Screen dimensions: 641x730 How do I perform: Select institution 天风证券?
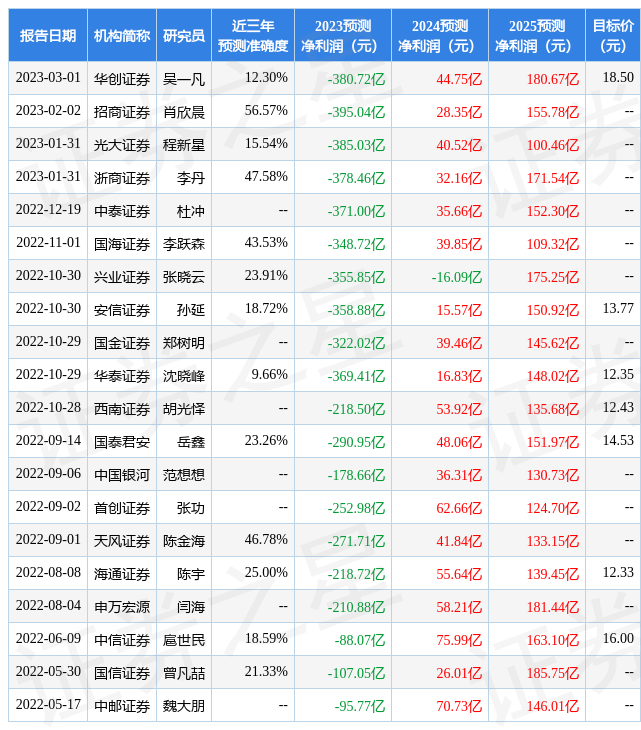pyautogui.click(x=121, y=541)
